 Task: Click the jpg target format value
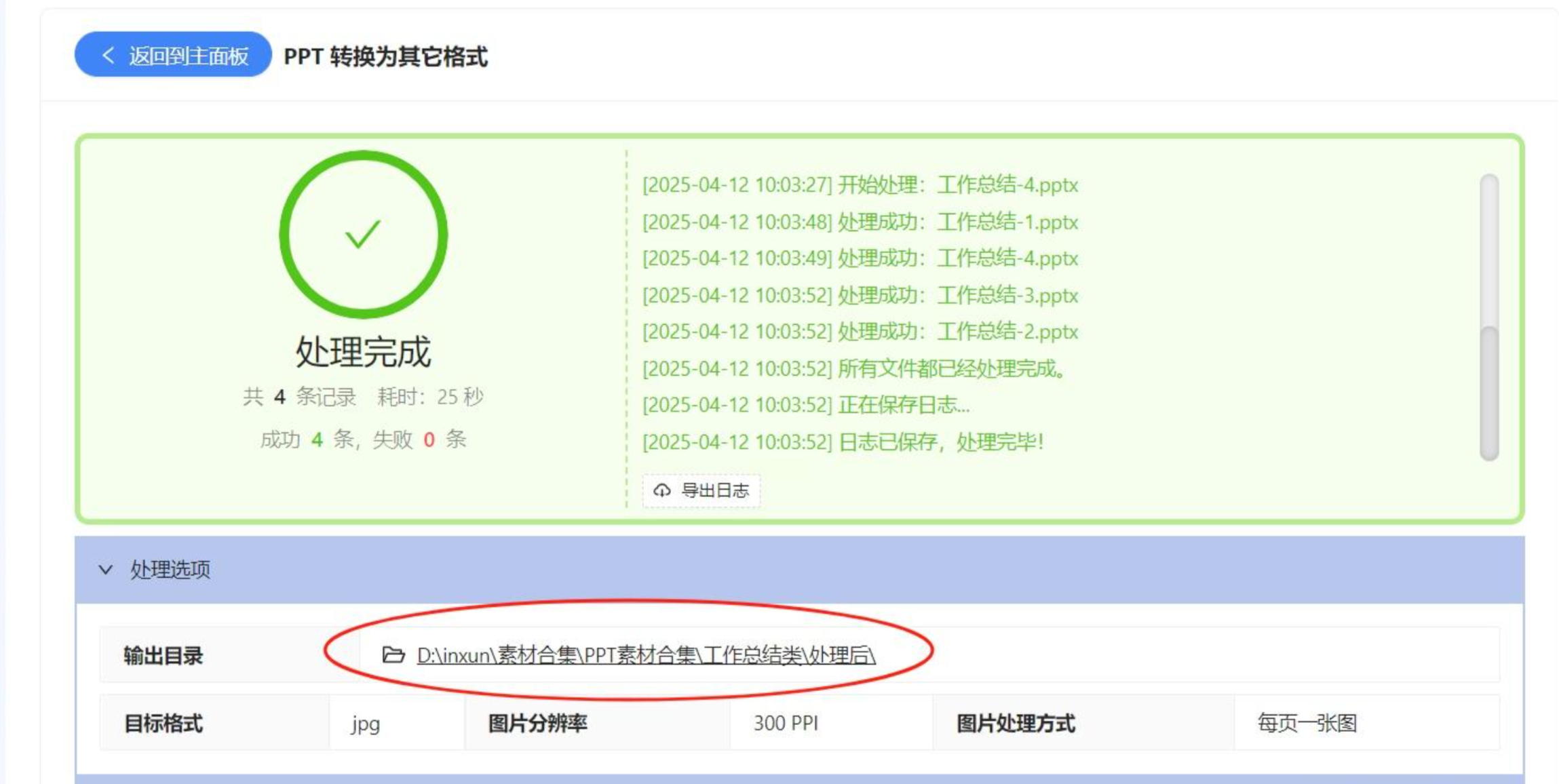pyautogui.click(x=365, y=724)
